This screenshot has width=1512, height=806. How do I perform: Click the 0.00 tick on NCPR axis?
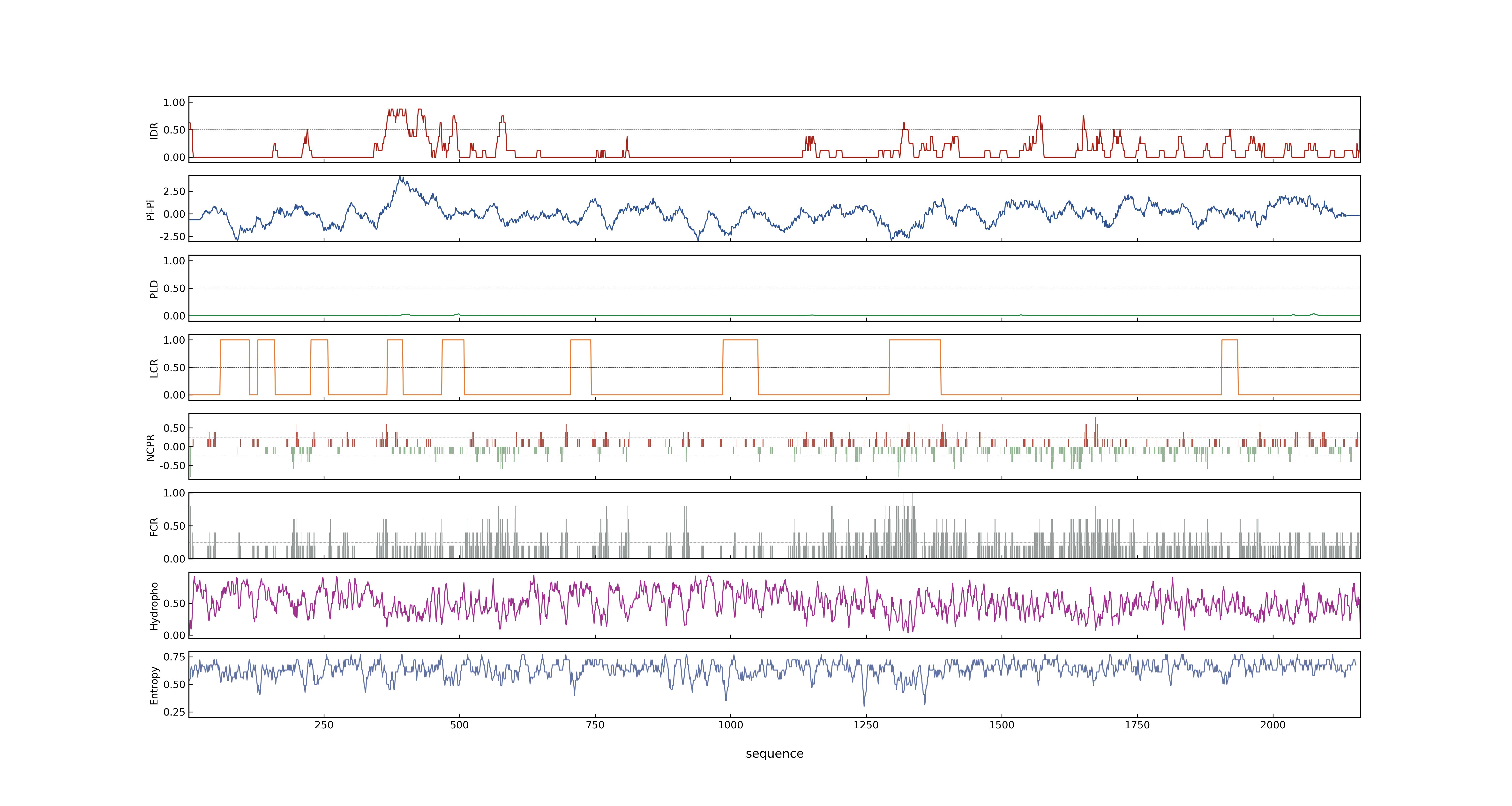(174, 447)
